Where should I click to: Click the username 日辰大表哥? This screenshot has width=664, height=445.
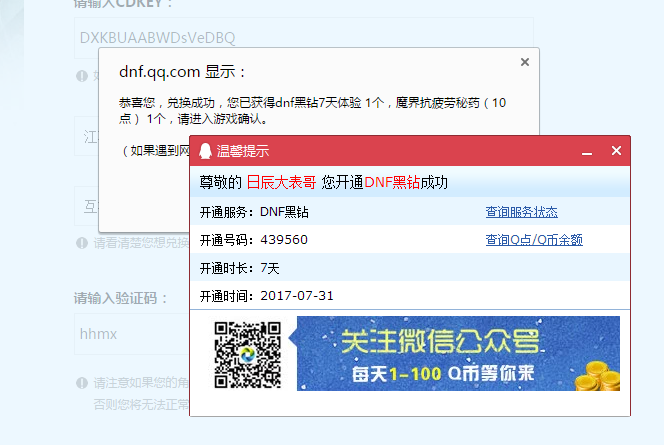pos(281,182)
